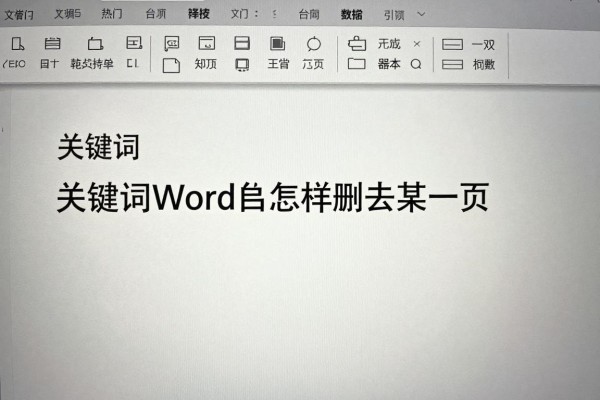Viewport: 600px width, 400px height.
Task: Click the rectangle icon beside 桐数
Action: coord(452,64)
